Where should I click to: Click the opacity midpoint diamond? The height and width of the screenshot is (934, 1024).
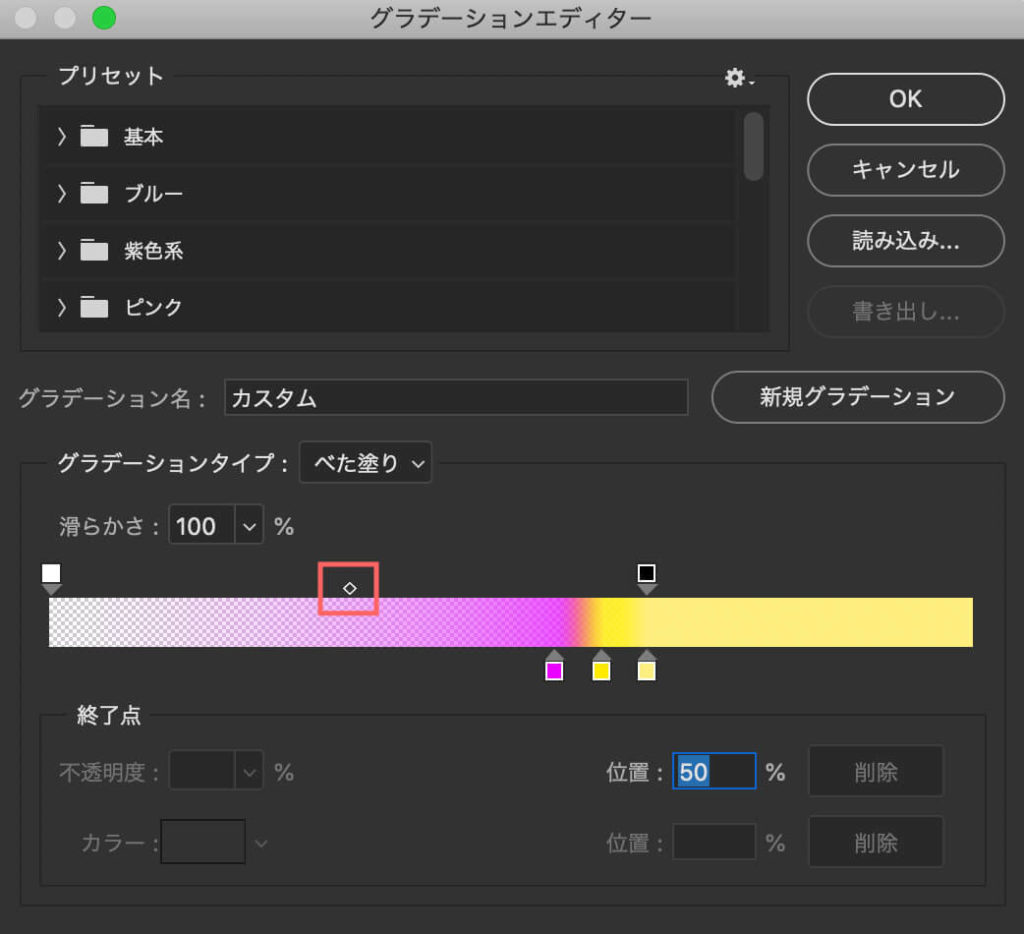pyautogui.click(x=349, y=588)
